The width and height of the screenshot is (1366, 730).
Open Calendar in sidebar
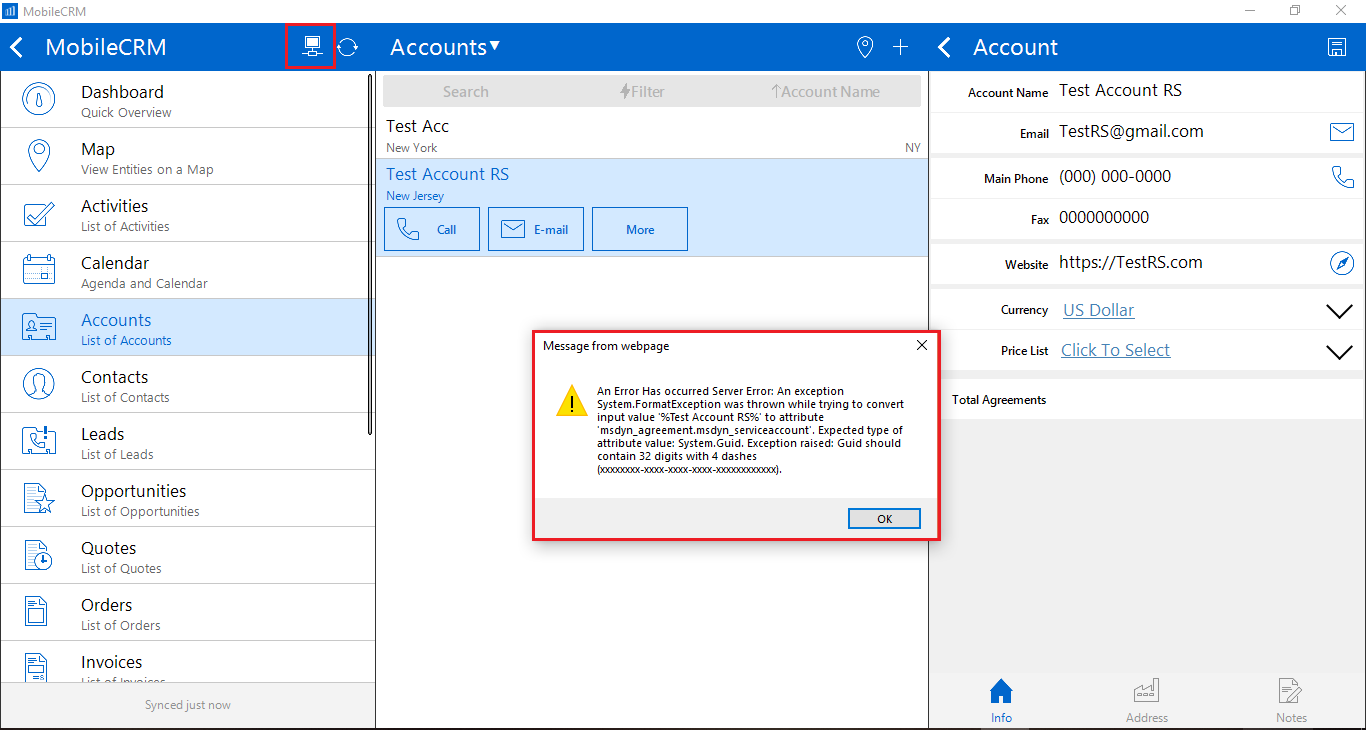click(x=187, y=271)
